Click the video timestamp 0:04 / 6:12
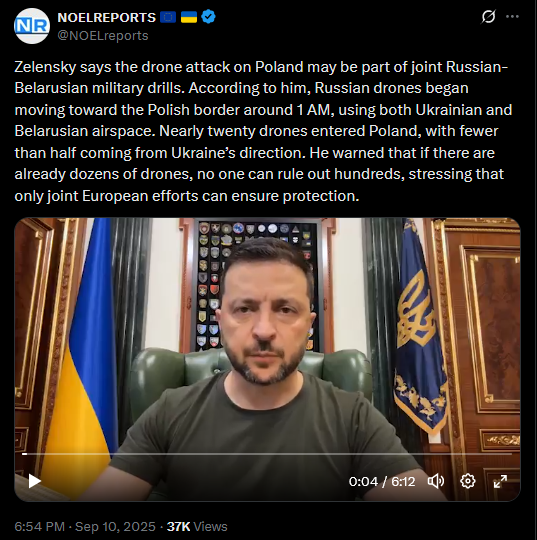This screenshot has height=540, width=537. pos(382,481)
